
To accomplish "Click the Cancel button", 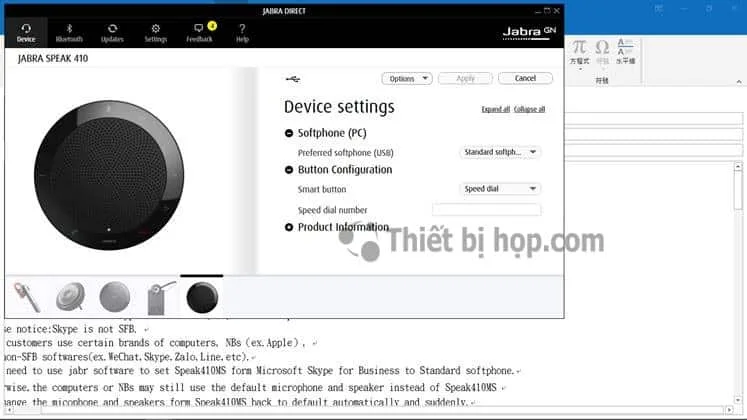I will click(x=525, y=79).
